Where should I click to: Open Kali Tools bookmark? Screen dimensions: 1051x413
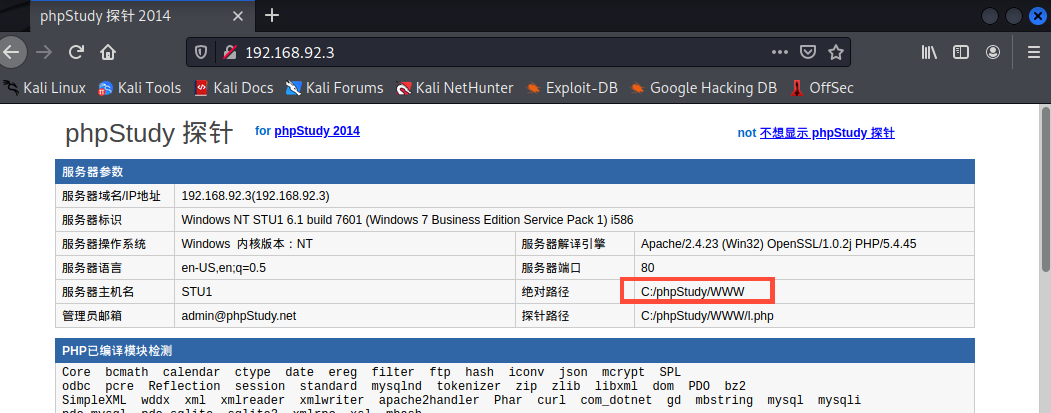(x=139, y=88)
